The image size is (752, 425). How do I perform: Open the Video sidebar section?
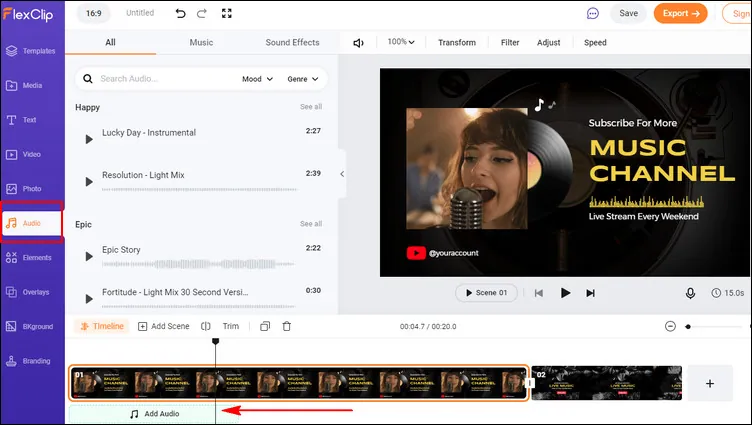coord(24,154)
